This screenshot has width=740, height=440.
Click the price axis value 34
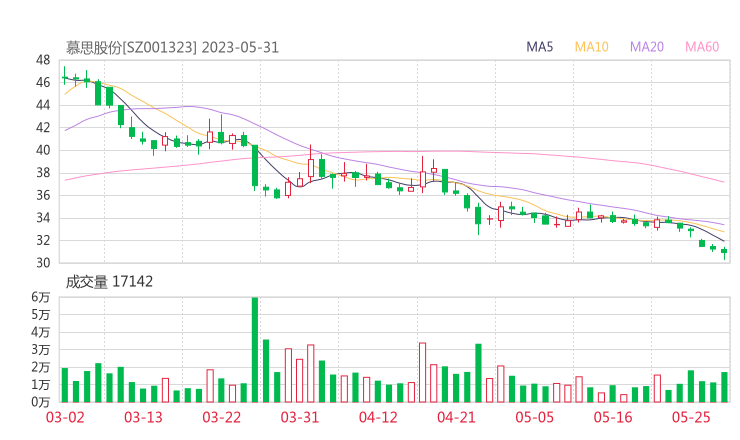pos(43,218)
